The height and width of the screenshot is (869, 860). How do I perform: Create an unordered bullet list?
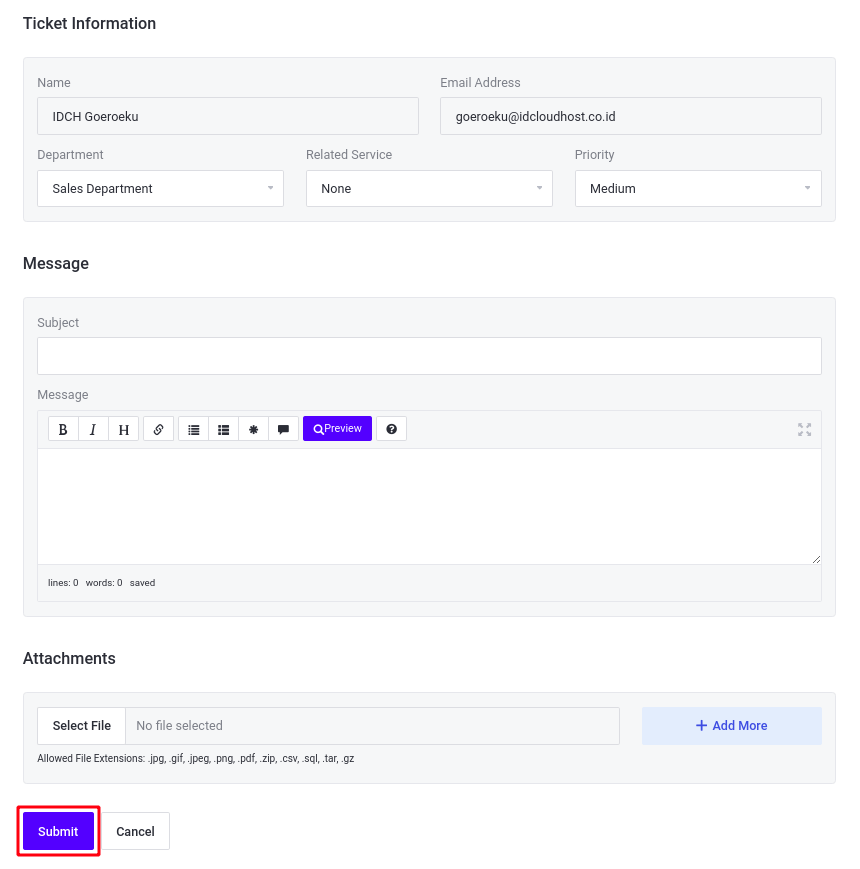point(193,428)
